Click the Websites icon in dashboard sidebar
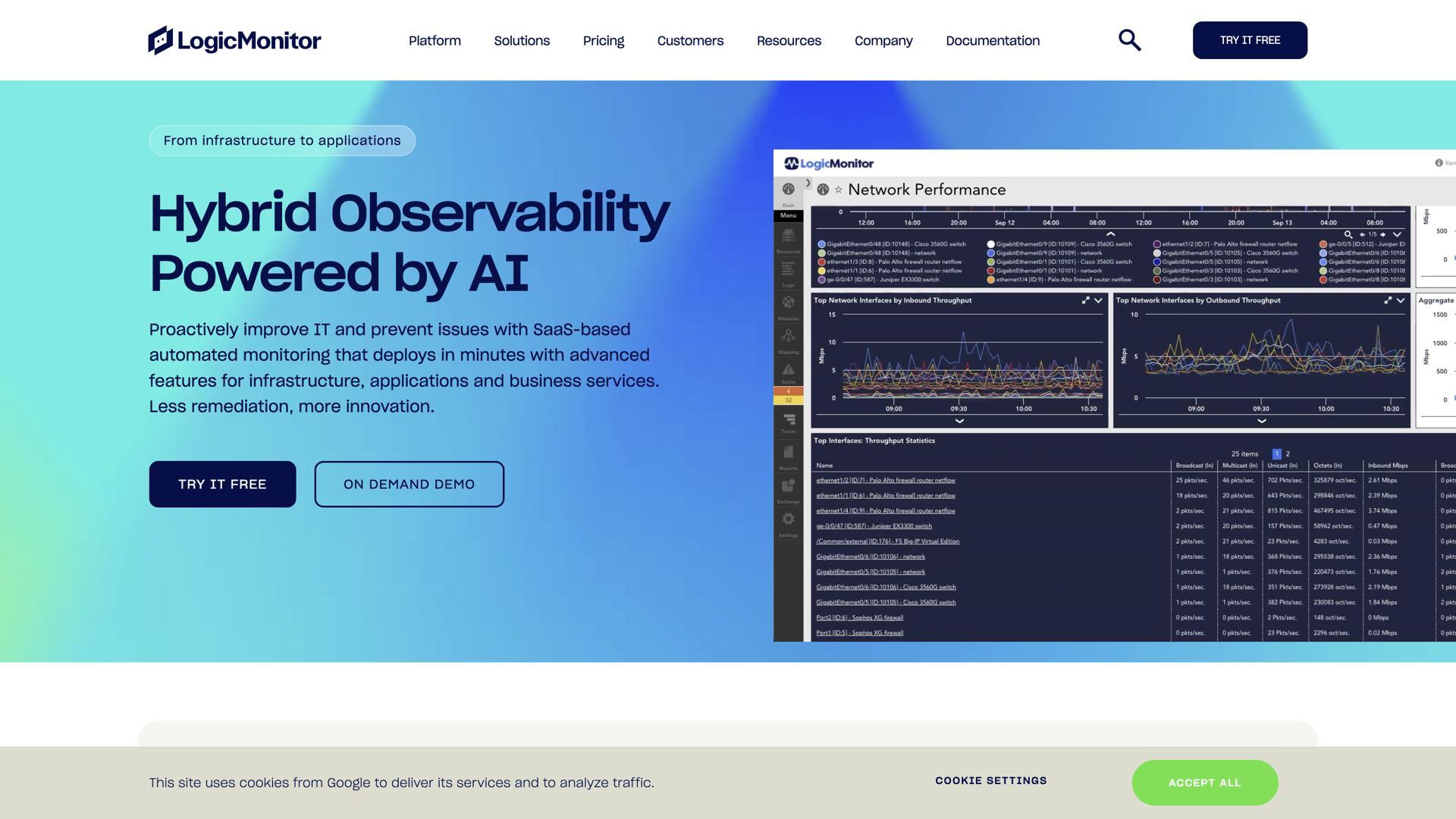Viewport: 1456px width, 819px height. pos(788,304)
